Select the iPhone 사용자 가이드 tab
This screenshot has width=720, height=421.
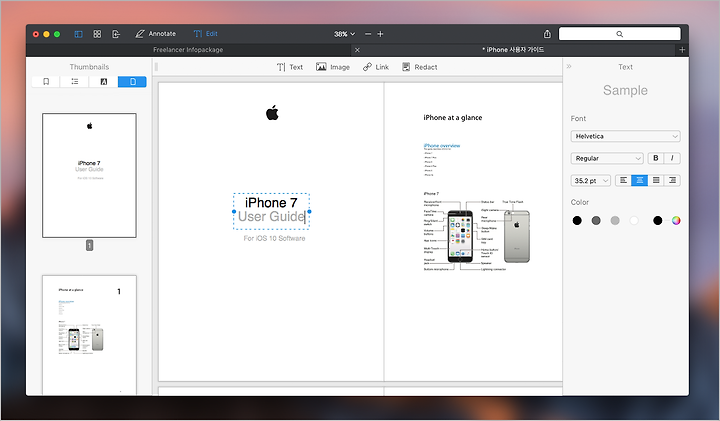513,50
